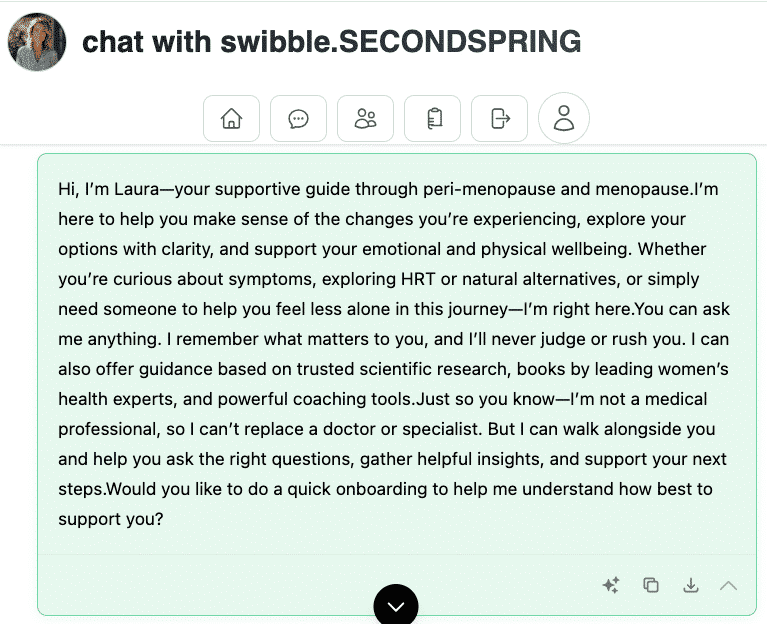Viewport: 767px width, 624px height.
Task: Click the sparkle AI icon under message
Action: click(611, 585)
